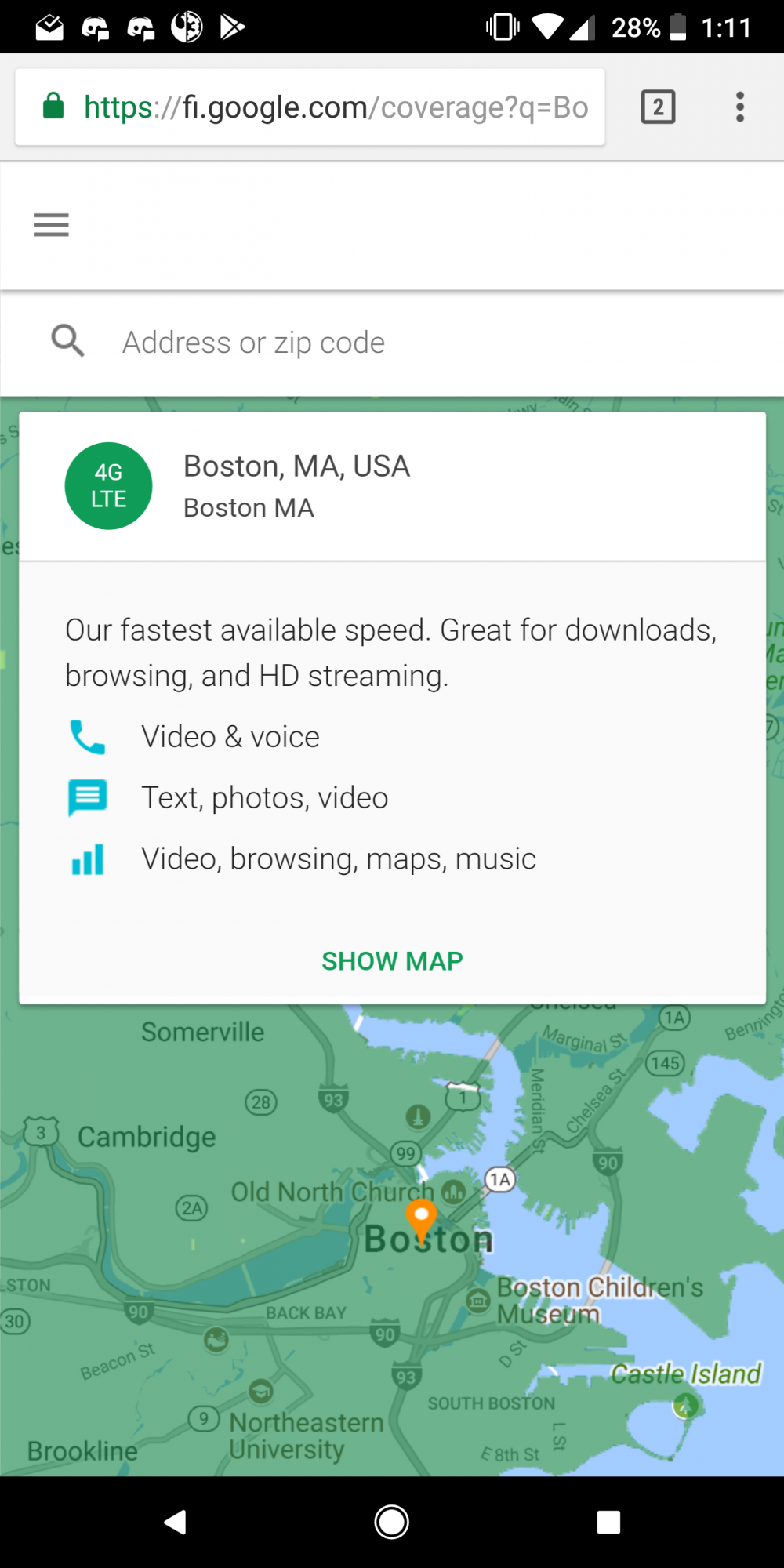784x1568 pixels.
Task: Click the SHOW MAP button
Action: point(392,960)
